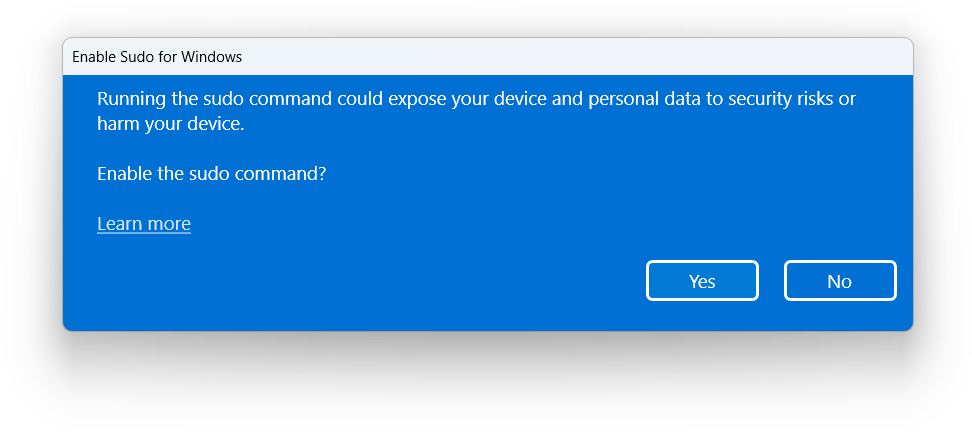
Task: Confirm enabling sudo with Yes button
Action: [x=702, y=281]
